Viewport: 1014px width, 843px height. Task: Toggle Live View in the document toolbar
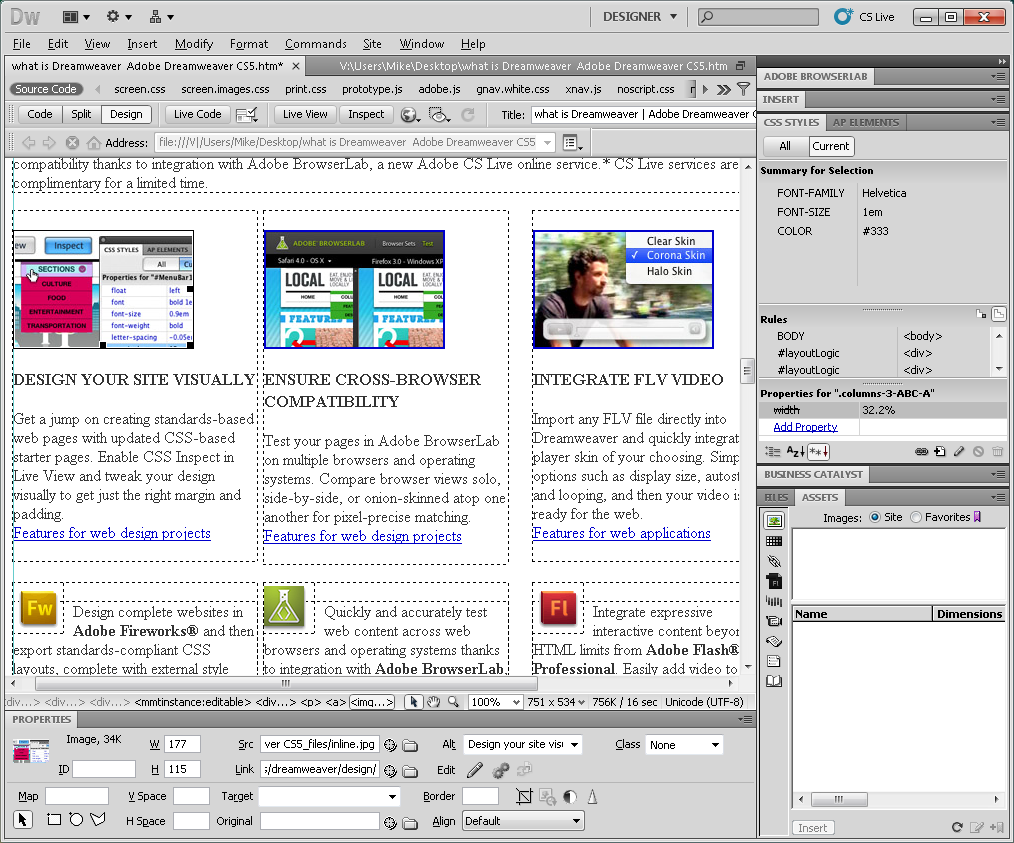[x=305, y=114]
